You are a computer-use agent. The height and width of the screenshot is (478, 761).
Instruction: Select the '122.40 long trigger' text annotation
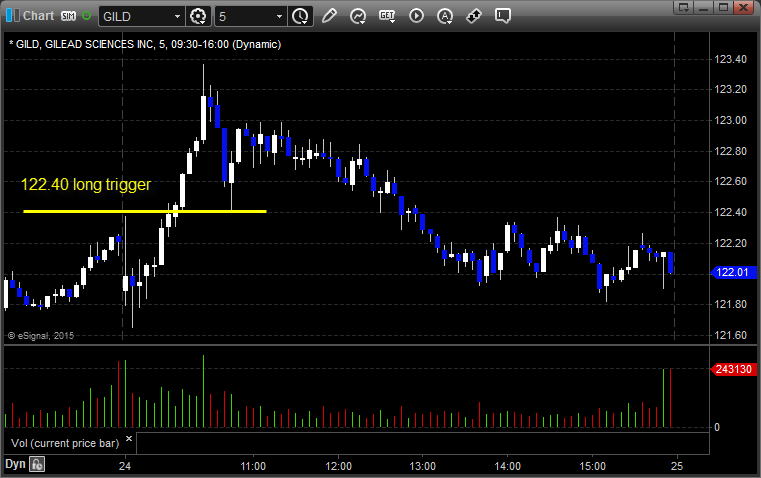tap(86, 184)
